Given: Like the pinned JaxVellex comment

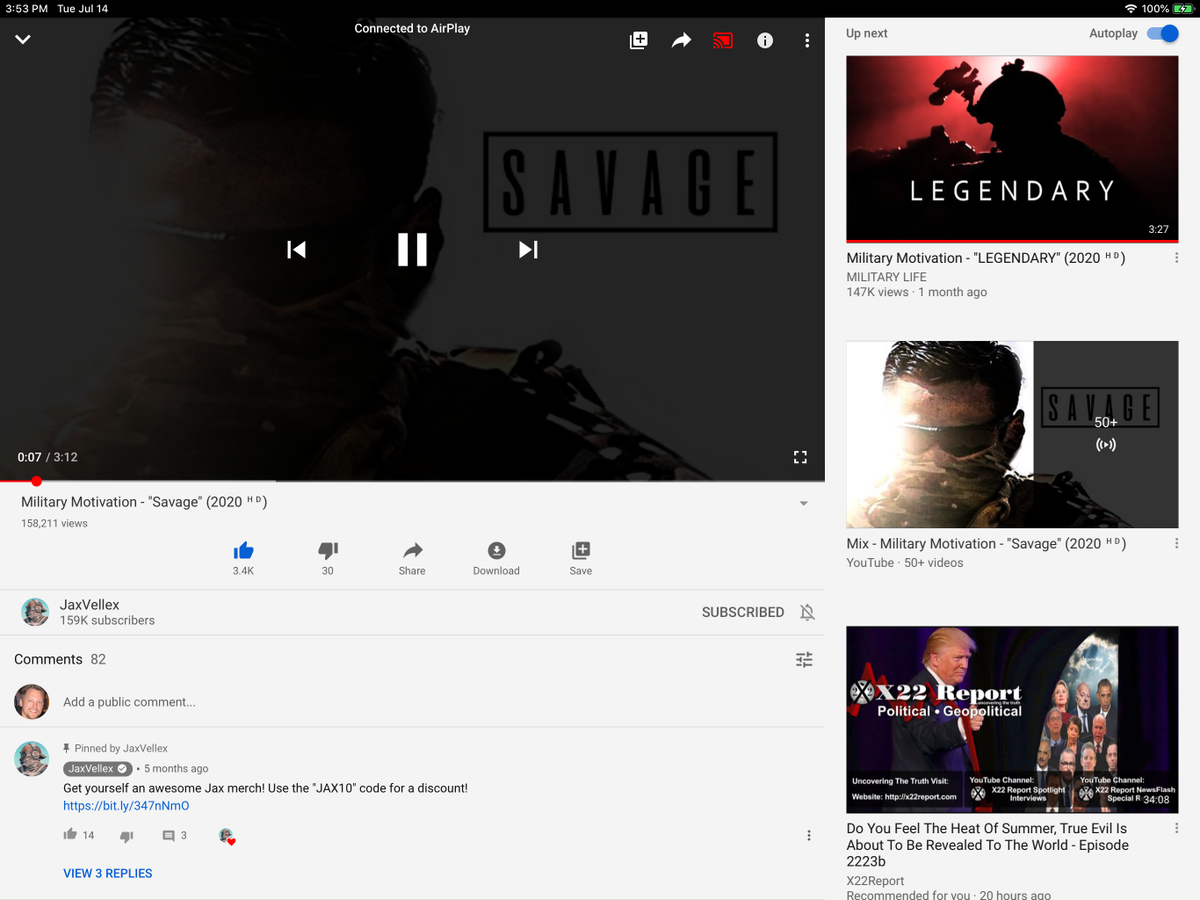Looking at the screenshot, I should tap(70, 835).
